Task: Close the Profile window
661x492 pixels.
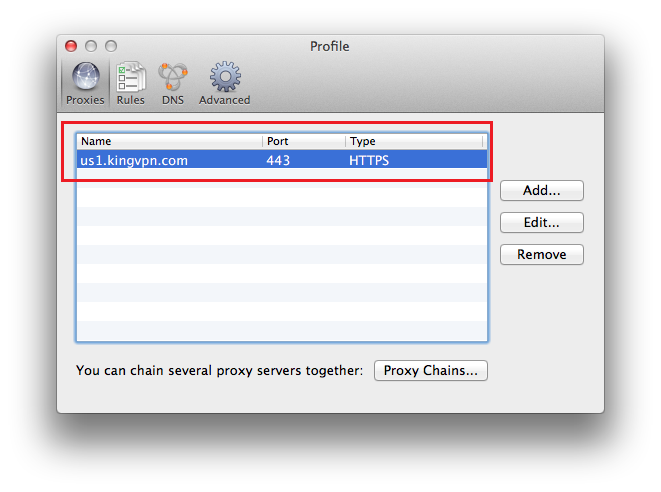Action: [71, 46]
